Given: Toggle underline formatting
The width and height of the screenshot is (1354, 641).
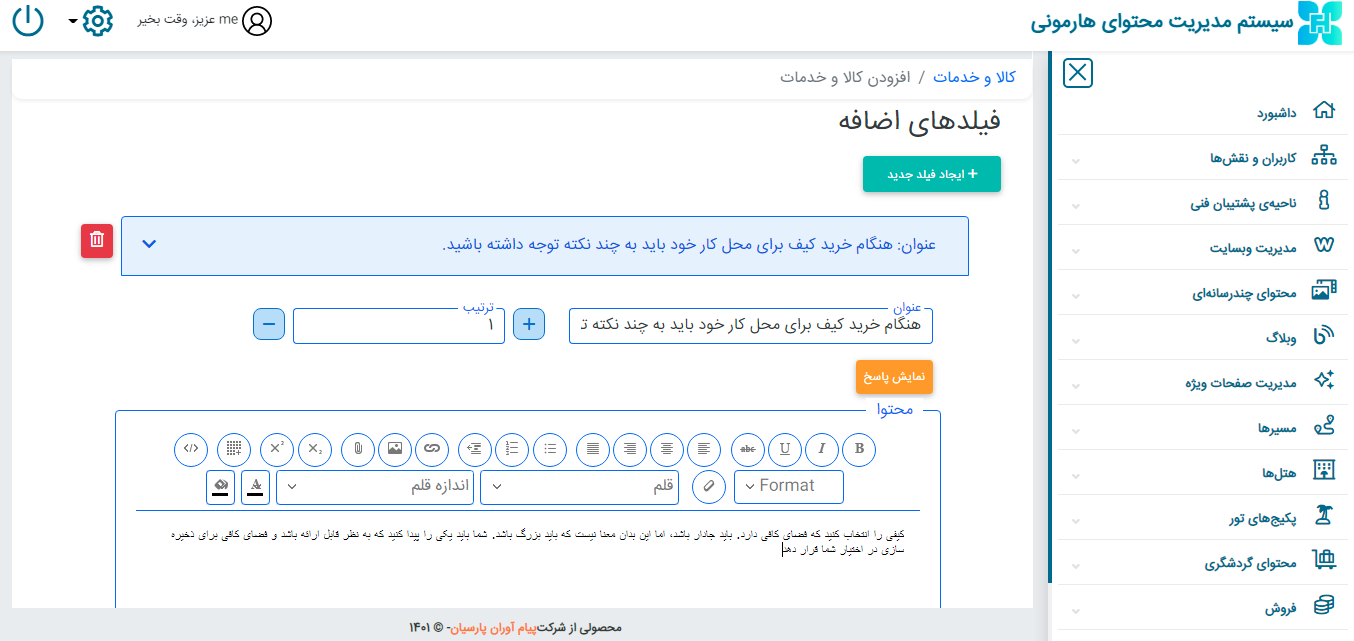Looking at the screenshot, I should 785,450.
